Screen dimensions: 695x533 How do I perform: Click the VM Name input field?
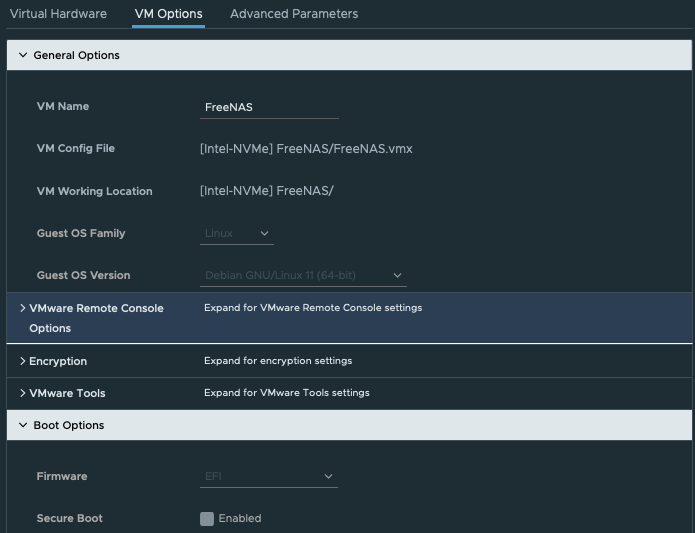pyautogui.click(x=269, y=107)
